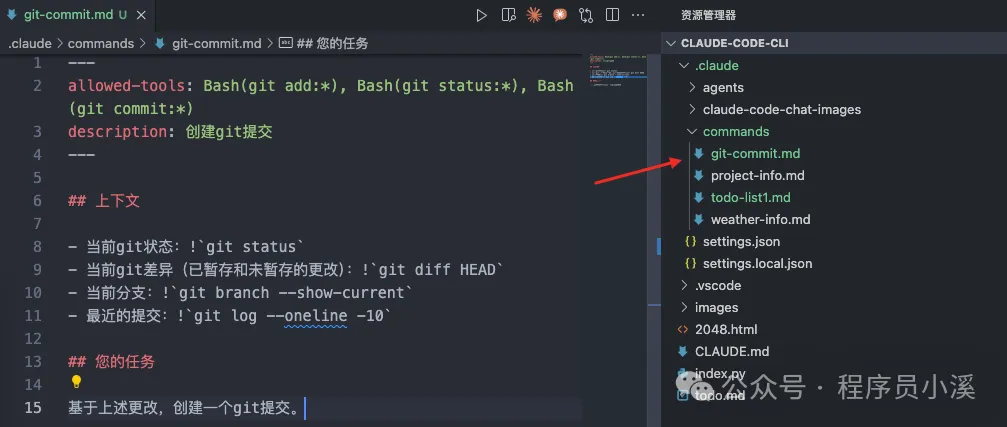Expand the claude-code-chat-images folder

click(692, 109)
